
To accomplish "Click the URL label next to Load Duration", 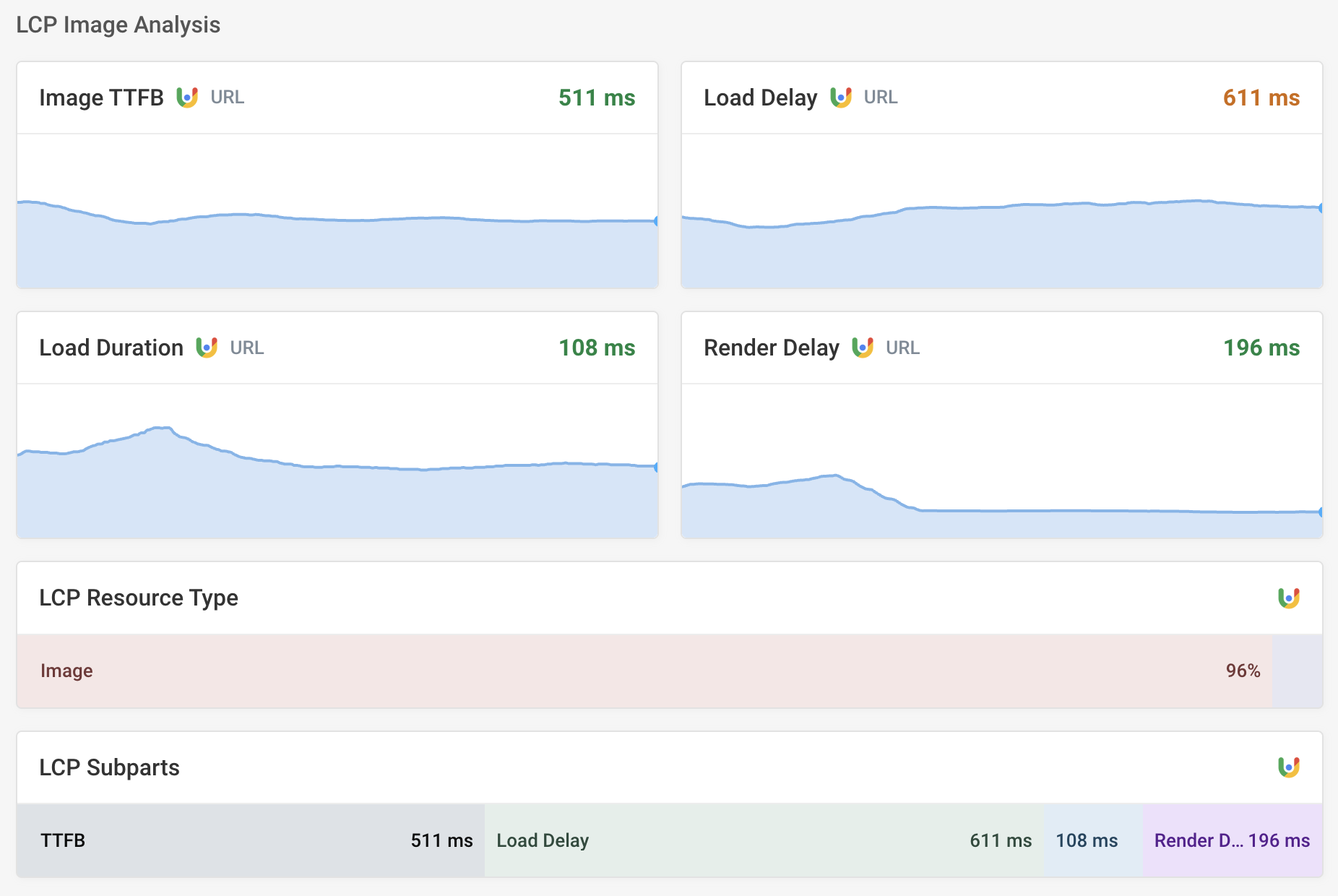I will click(246, 348).
